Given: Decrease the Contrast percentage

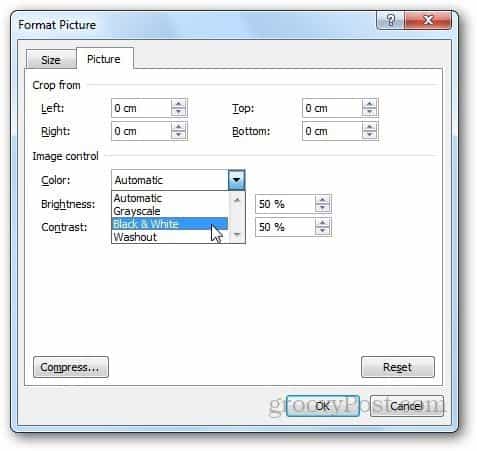Looking at the screenshot, I should click(x=322, y=231).
